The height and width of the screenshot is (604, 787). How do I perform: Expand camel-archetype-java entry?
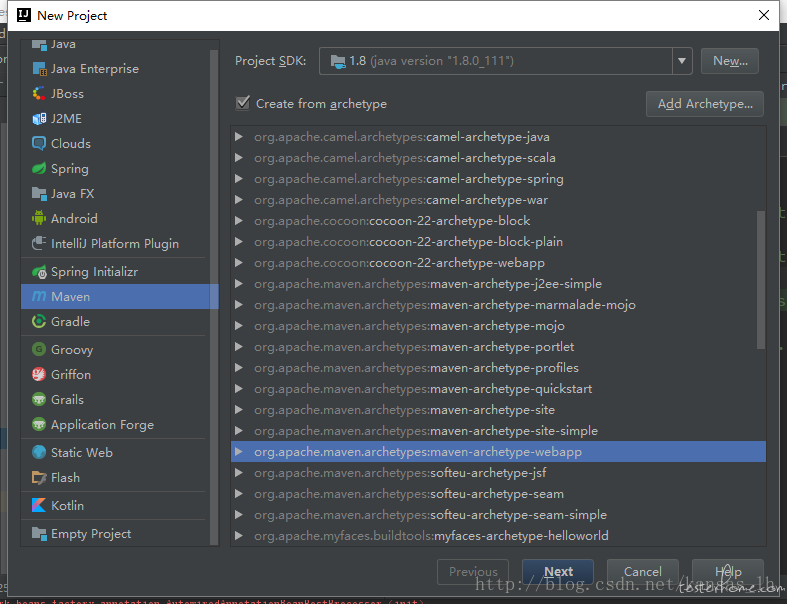[239, 137]
